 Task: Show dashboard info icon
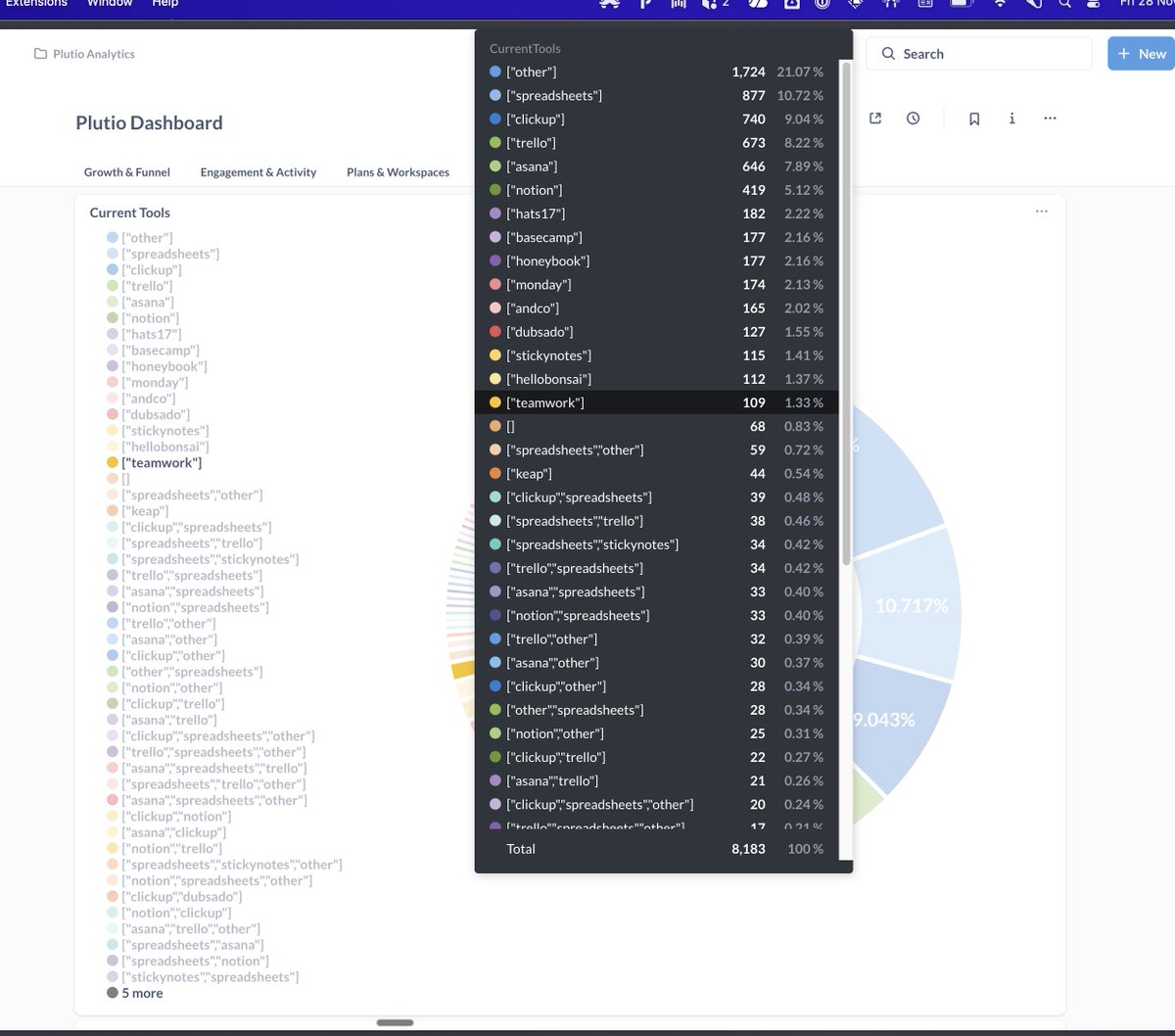(x=1011, y=118)
